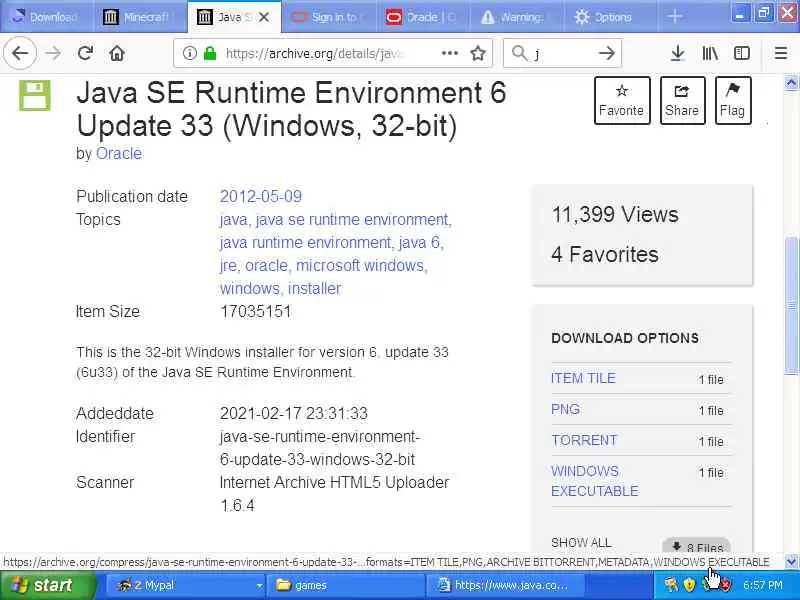Screen dimensions: 800x600
Task: Download the TORRENT file
Action: pos(584,440)
